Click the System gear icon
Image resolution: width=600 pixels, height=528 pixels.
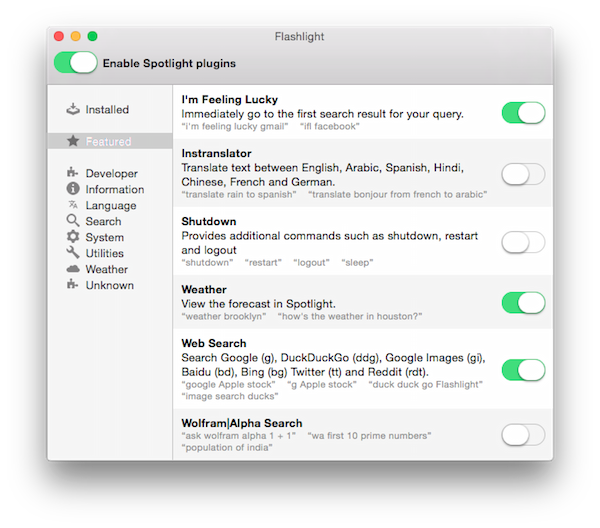73,237
